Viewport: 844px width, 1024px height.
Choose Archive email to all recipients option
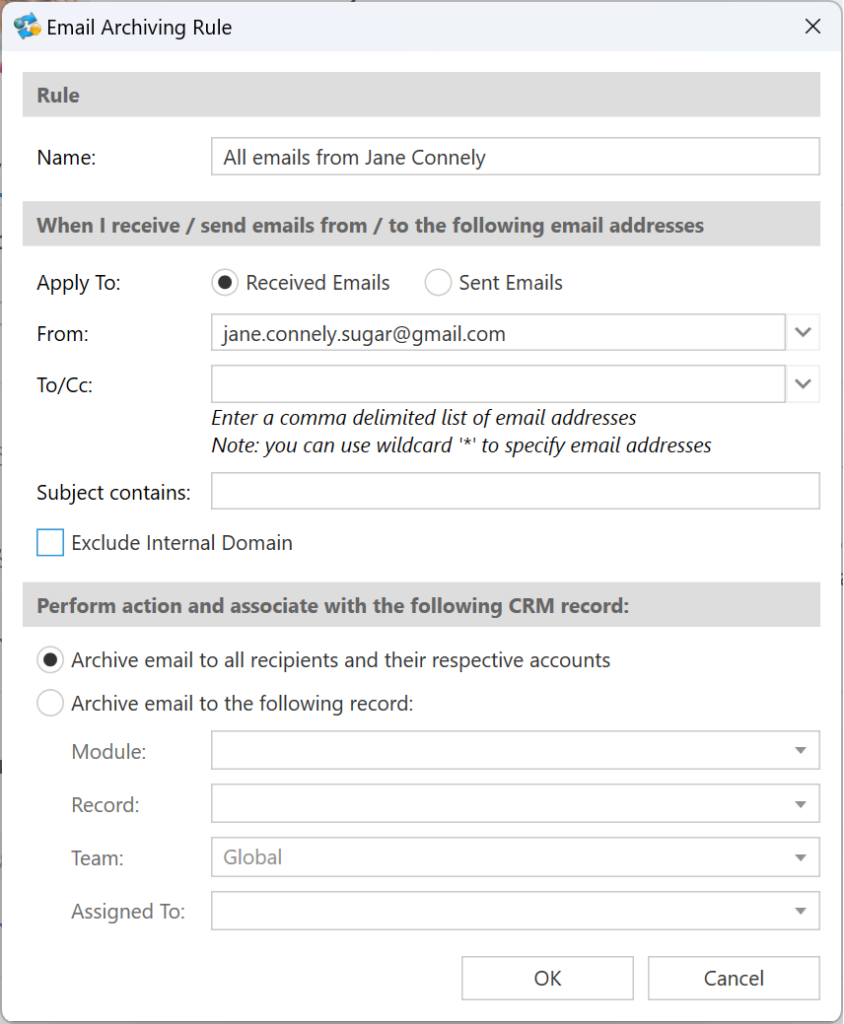(x=50, y=660)
